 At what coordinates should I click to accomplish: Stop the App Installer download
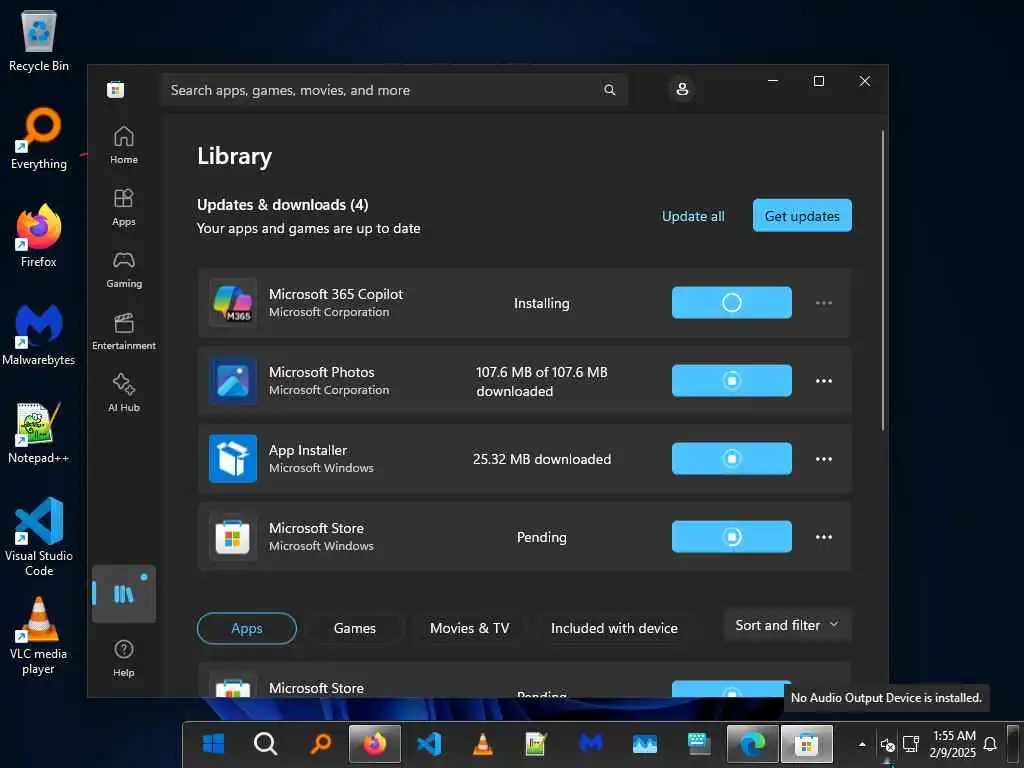click(x=731, y=458)
